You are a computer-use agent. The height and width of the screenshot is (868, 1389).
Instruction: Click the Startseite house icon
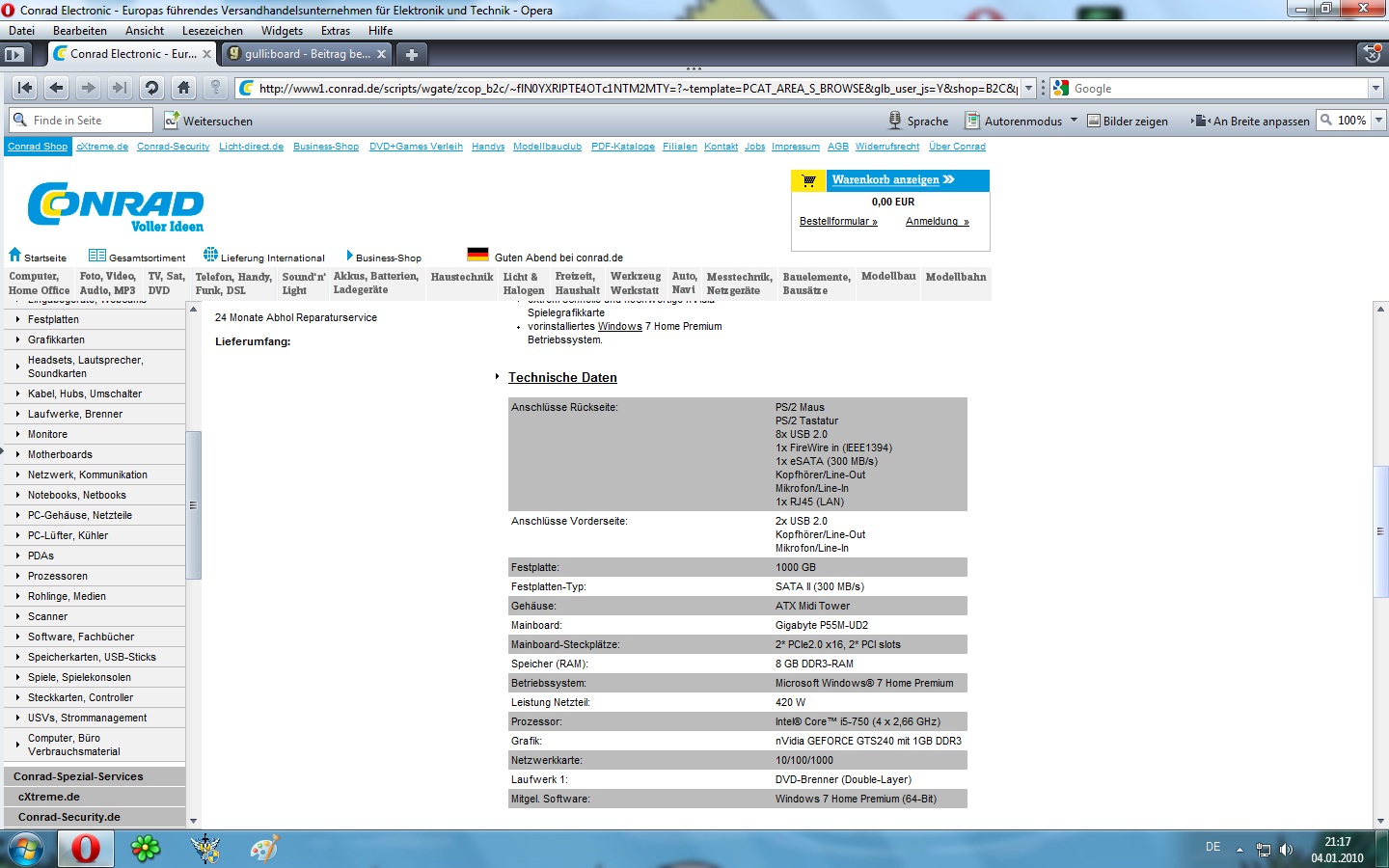click(14, 255)
